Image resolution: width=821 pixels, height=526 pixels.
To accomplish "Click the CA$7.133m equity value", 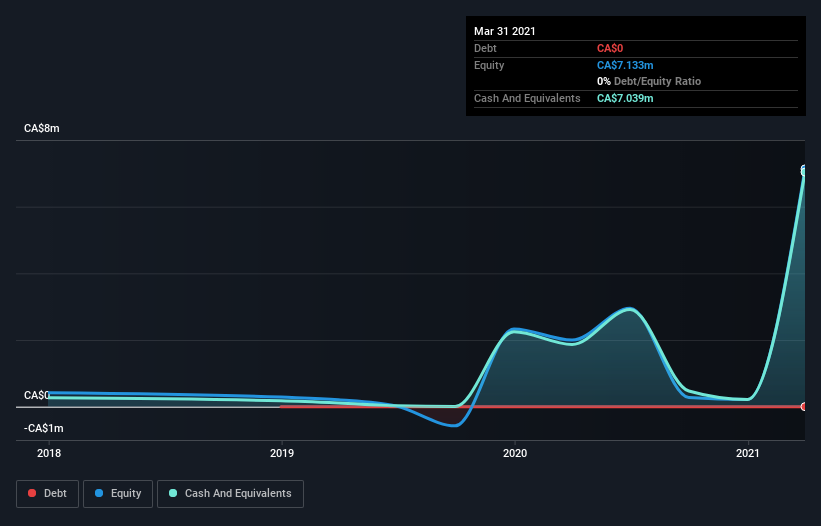I will click(625, 65).
